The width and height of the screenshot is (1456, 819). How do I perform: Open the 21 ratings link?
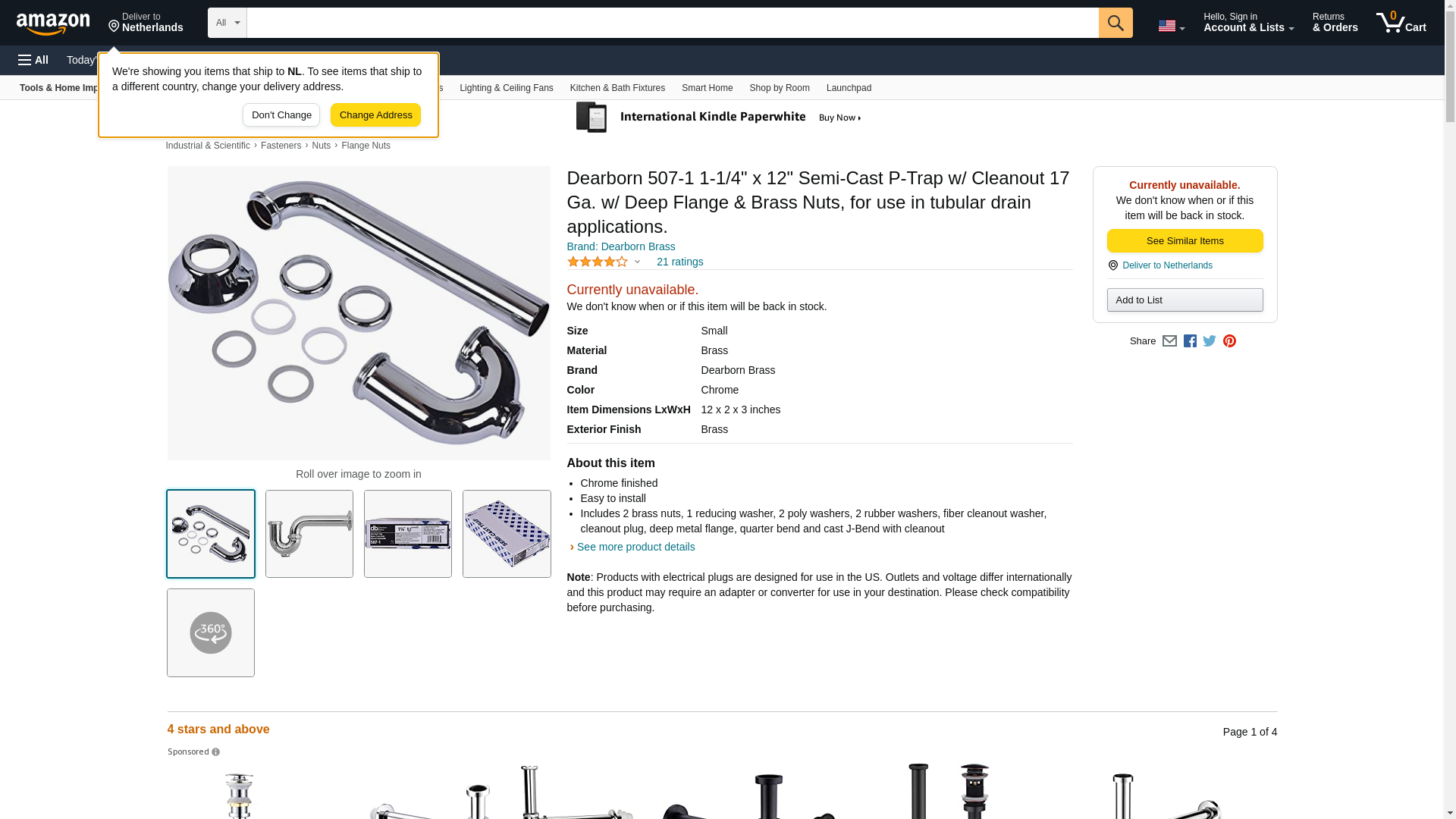(x=679, y=262)
